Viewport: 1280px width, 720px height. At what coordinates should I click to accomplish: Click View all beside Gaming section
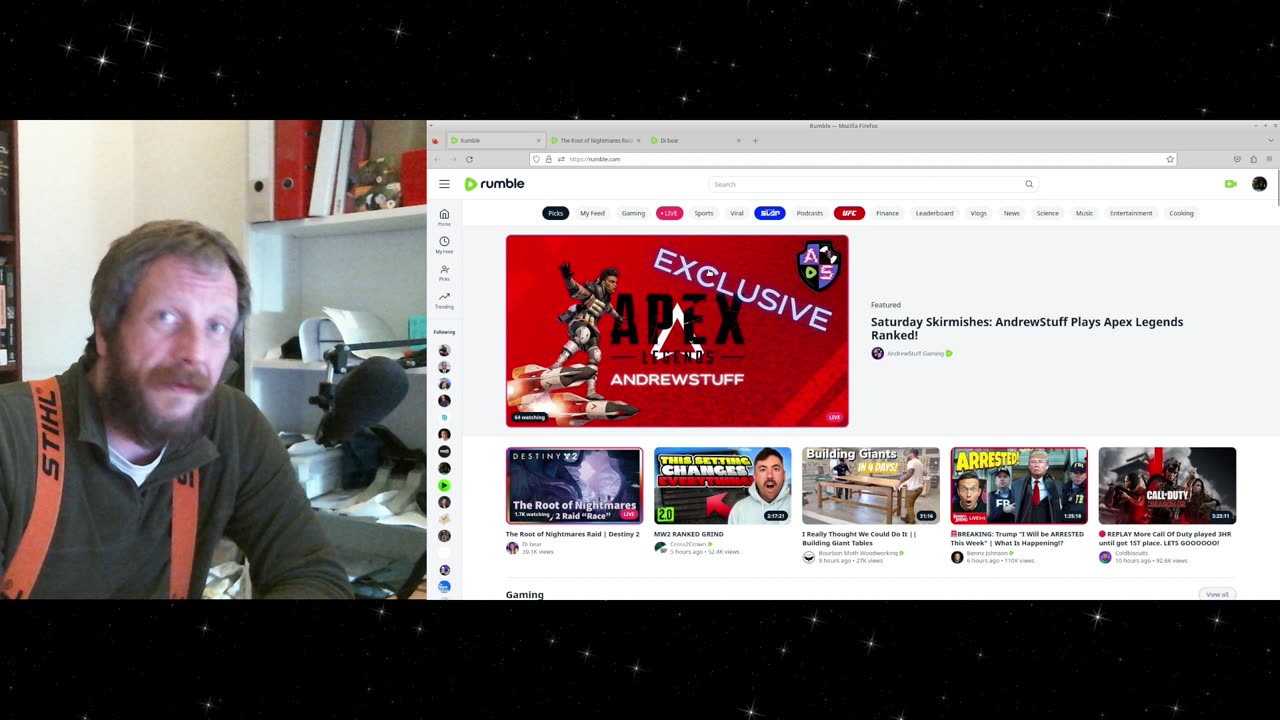pos(1217,594)
